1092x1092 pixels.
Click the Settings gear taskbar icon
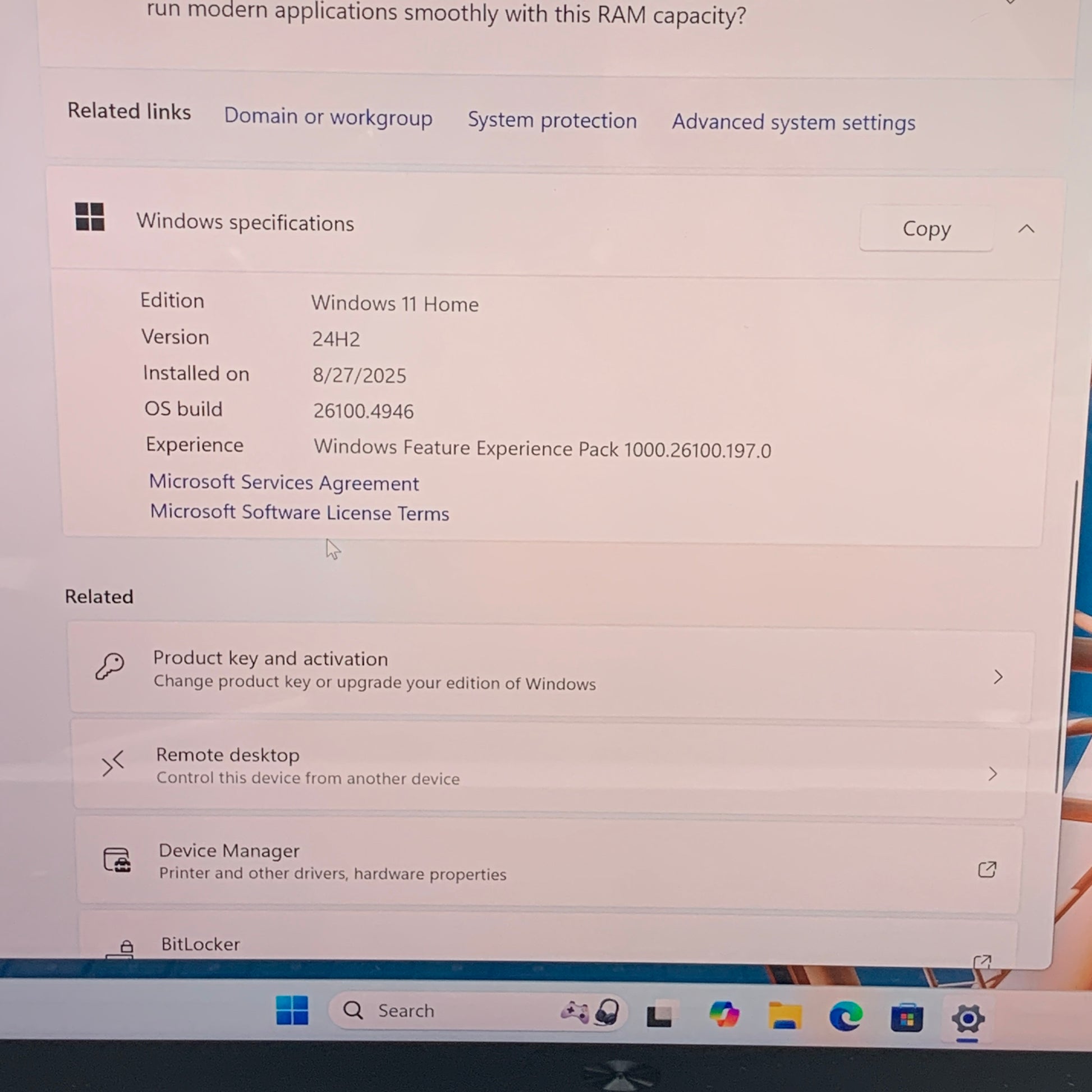click(967, 1019)
